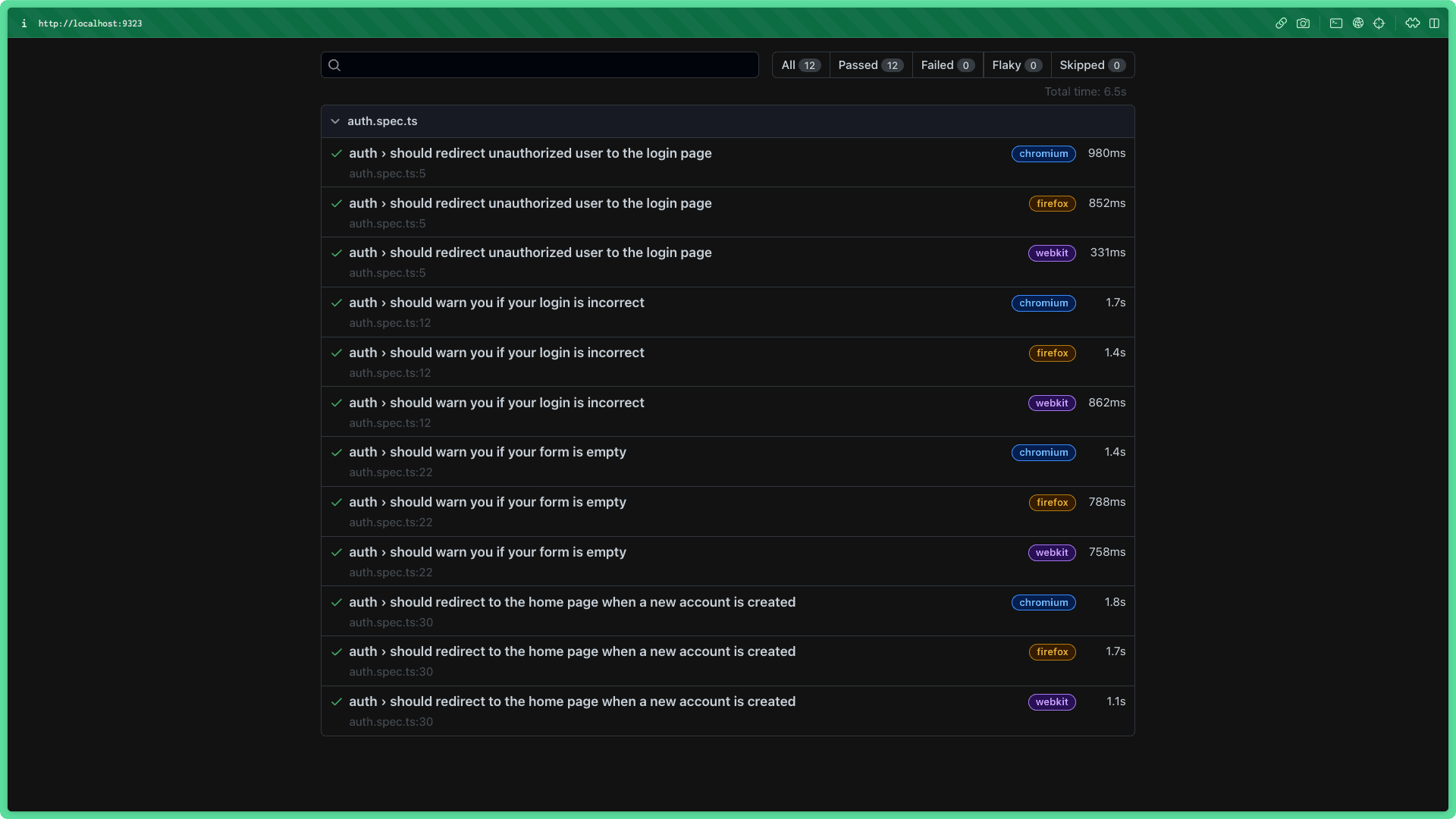The height and width of the screenshot is (819, 1456).
Task: Switch to the Failed tab
Action: (x=946, y=65)
